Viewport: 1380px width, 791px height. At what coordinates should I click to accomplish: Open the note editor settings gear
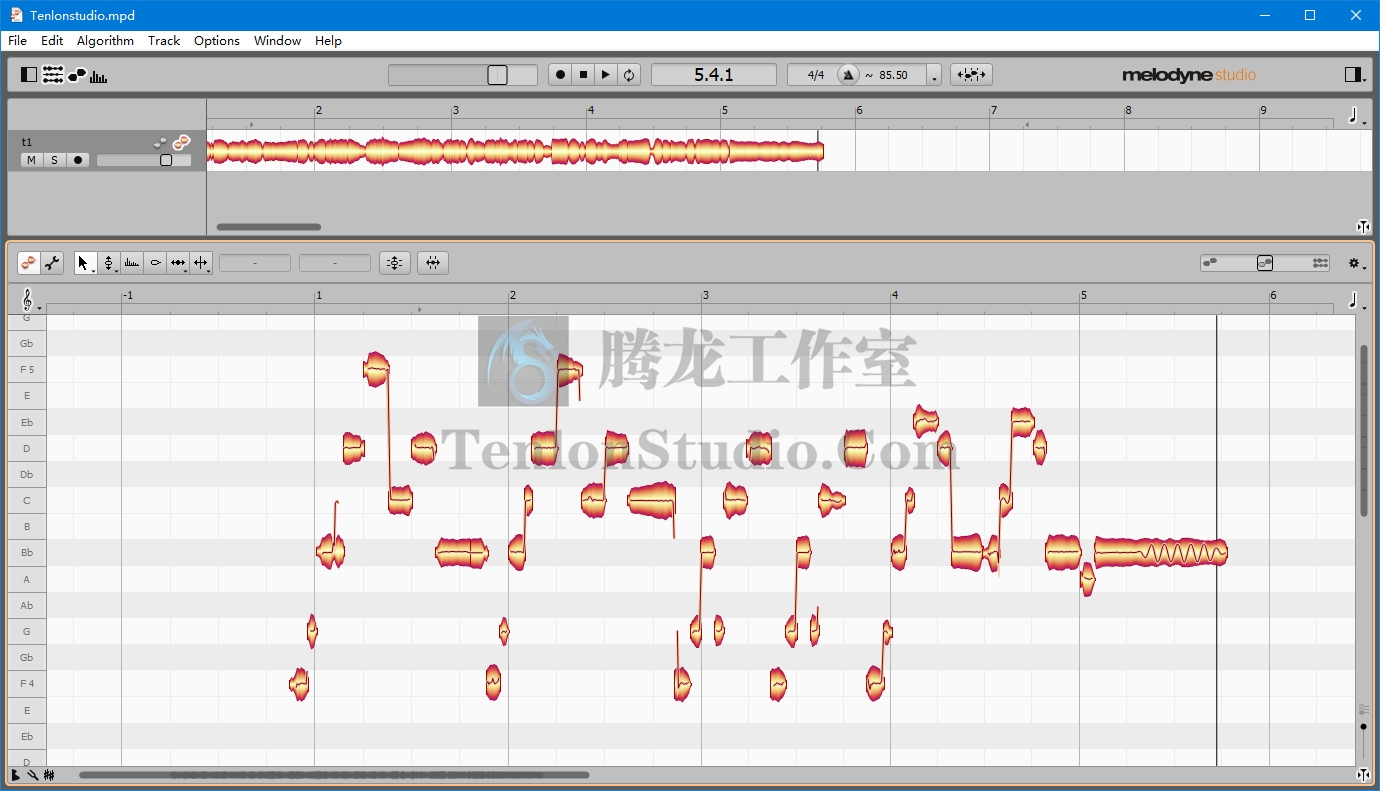point(1356,263)
